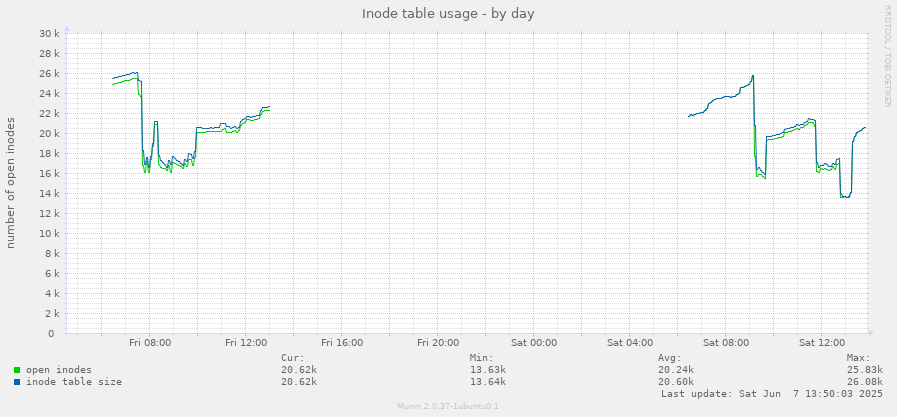
Task: Click the 'Fri 12:00' time axis label
Action: click(x=245, y=343)
